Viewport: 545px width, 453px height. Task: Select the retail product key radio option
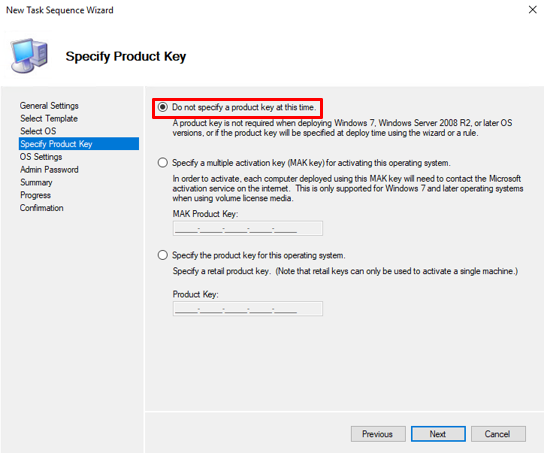162,255
